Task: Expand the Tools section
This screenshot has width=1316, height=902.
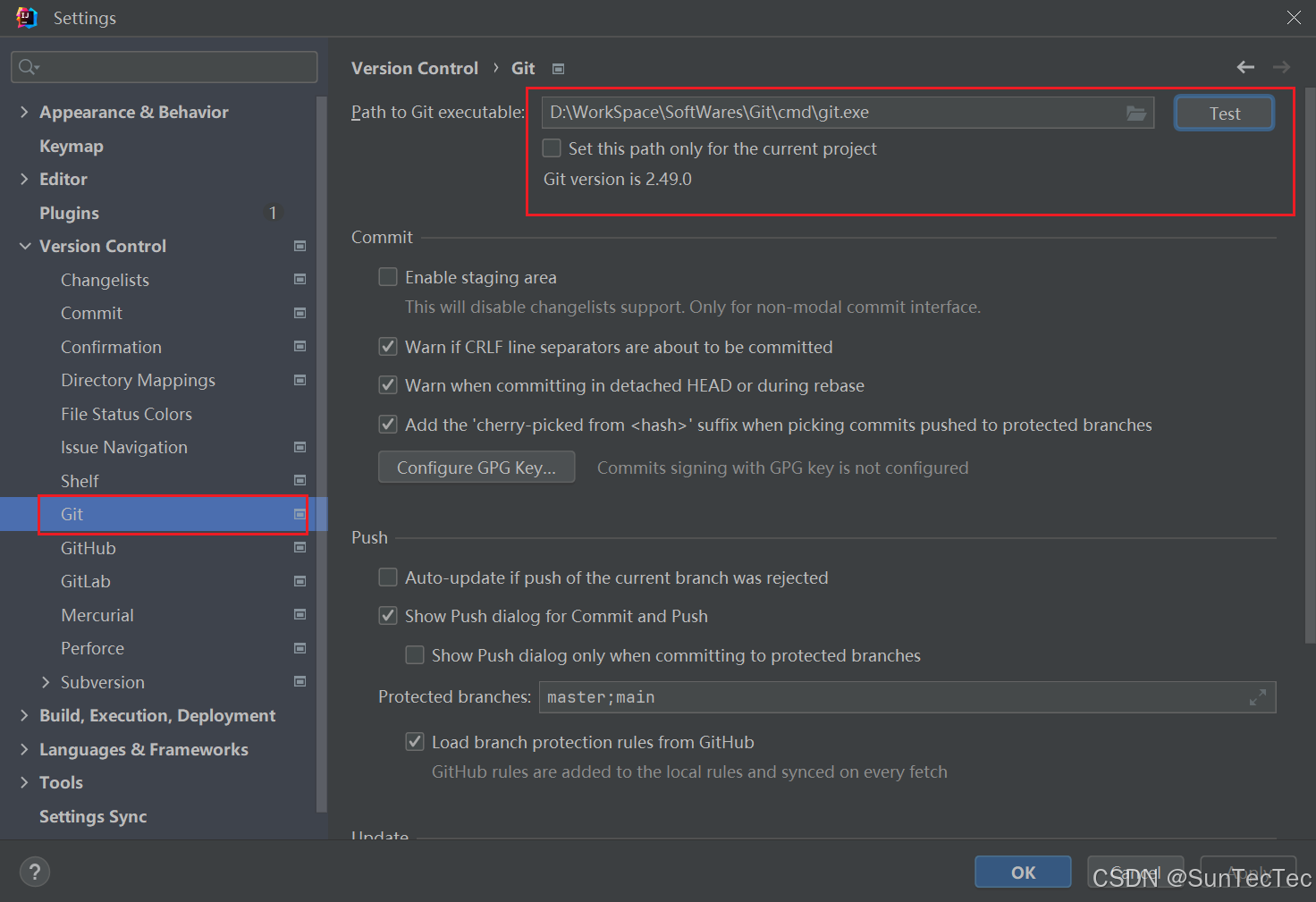Action: tap(24, 782)
